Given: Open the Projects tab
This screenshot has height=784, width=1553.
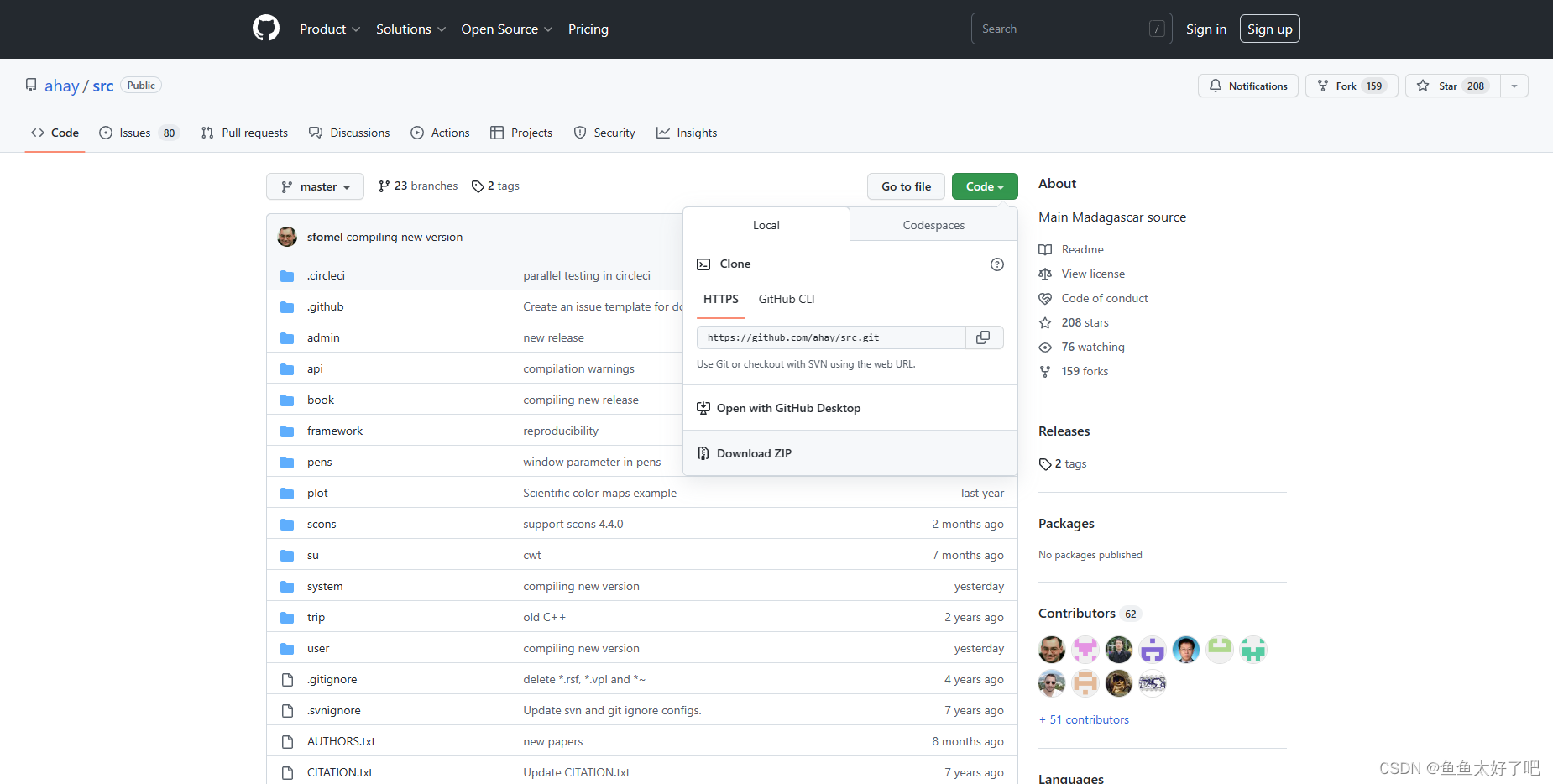Looking at the screenshot, I should (521, 133).
